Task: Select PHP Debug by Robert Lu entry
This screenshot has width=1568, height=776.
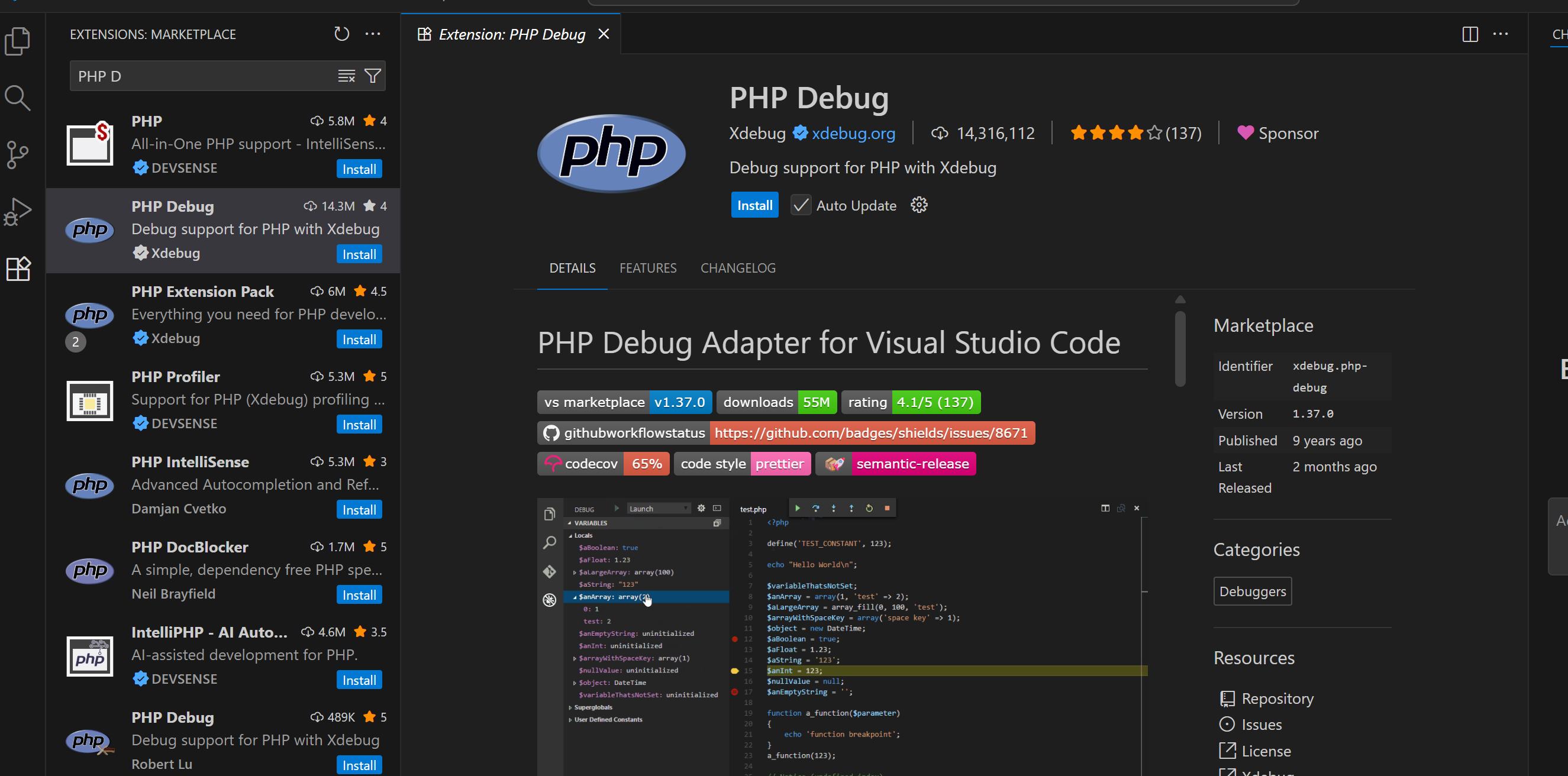Action: [x=223, y=739]
